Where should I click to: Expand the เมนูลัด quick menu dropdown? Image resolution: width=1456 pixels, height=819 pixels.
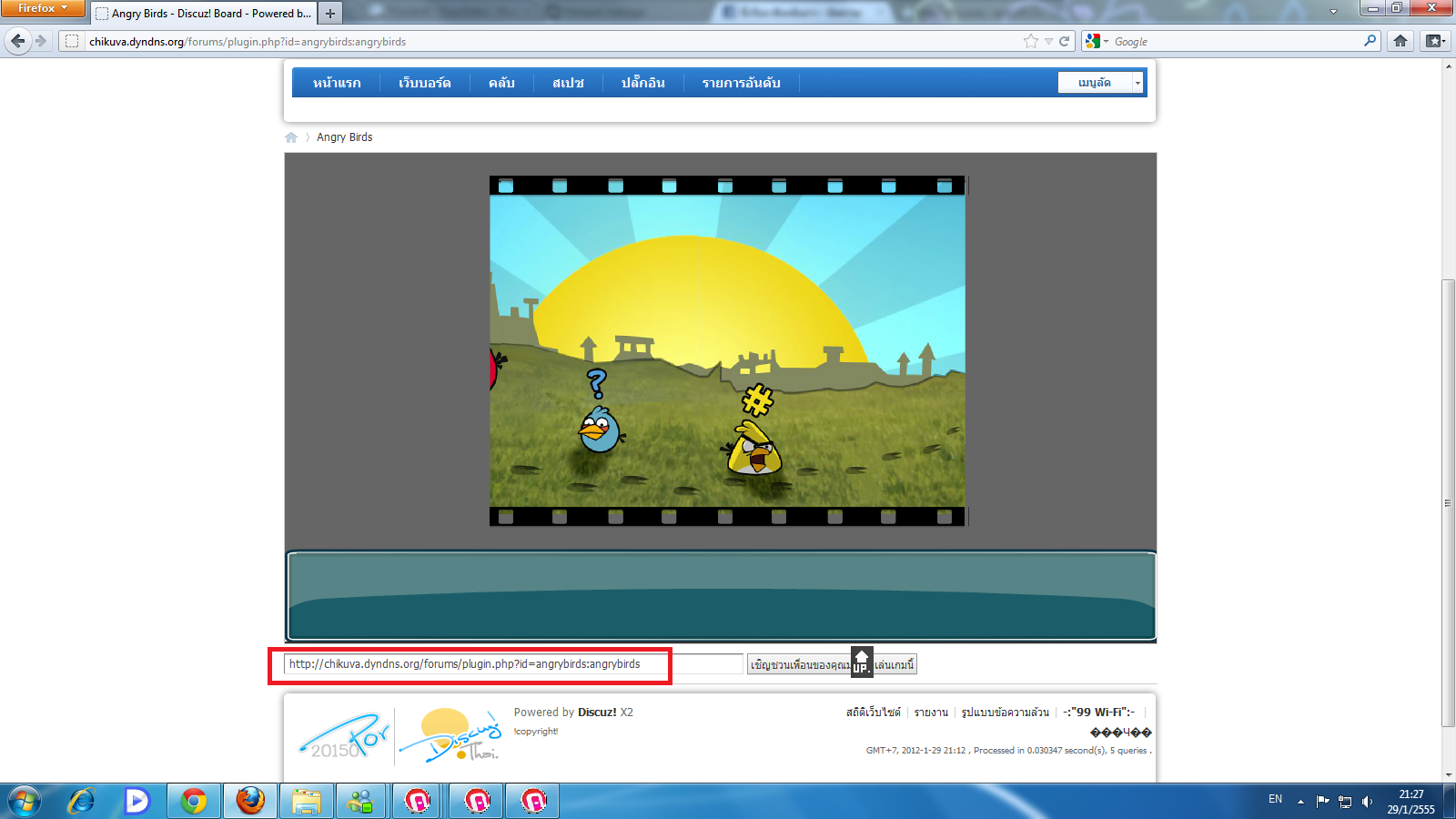pyautogui.click(x=1137, y=83)
